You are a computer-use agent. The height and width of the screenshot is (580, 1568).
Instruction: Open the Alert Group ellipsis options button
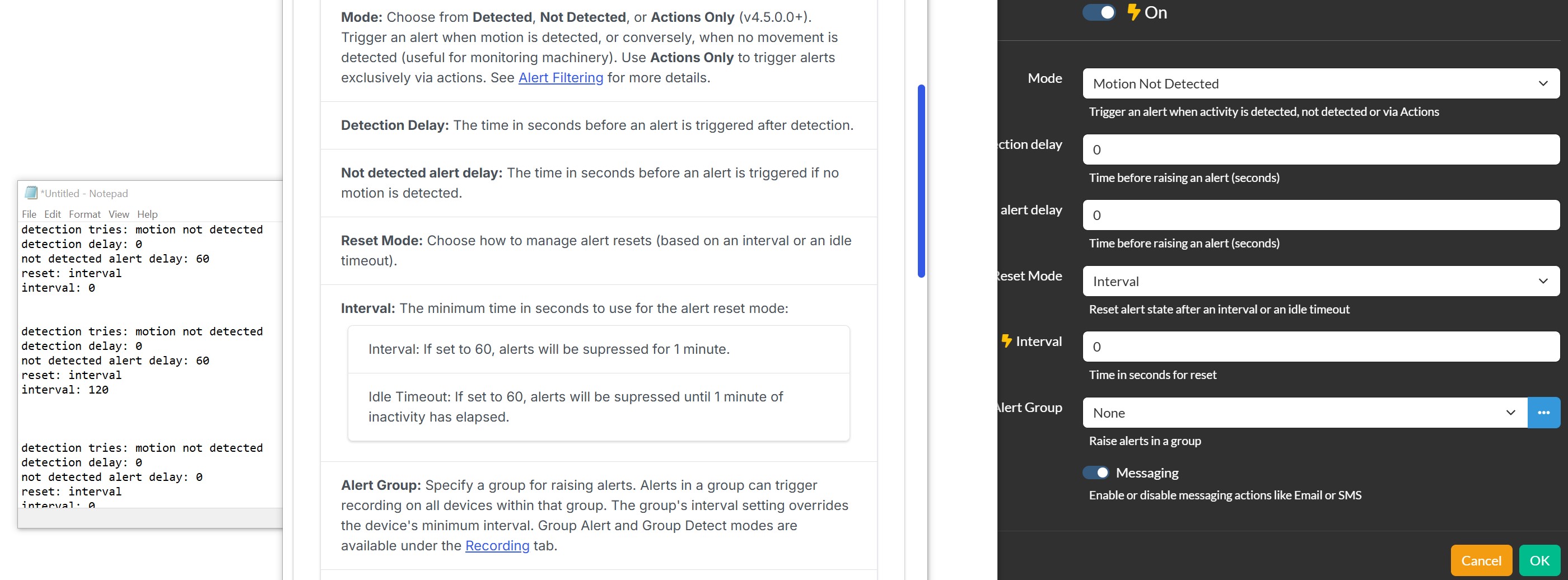1543,413
